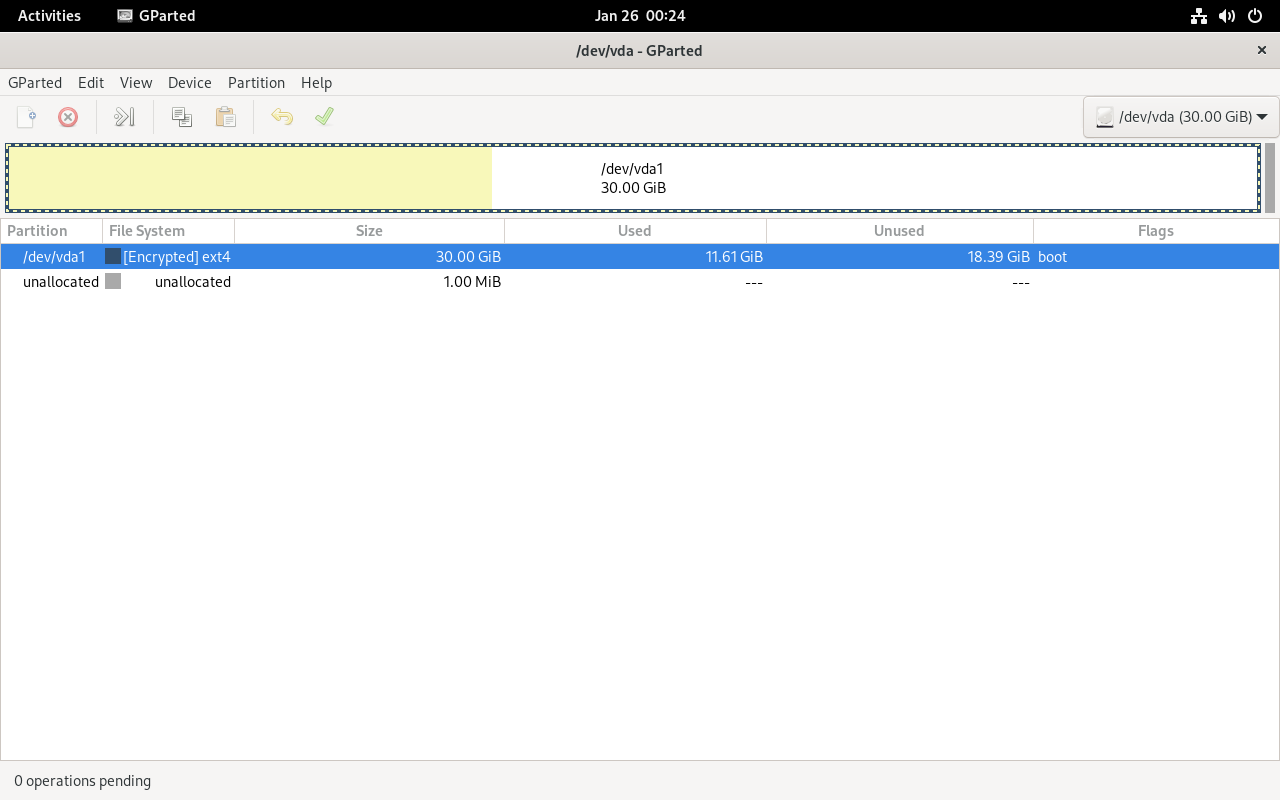
Task: Open the GParted menu
Action: point(35,83)
